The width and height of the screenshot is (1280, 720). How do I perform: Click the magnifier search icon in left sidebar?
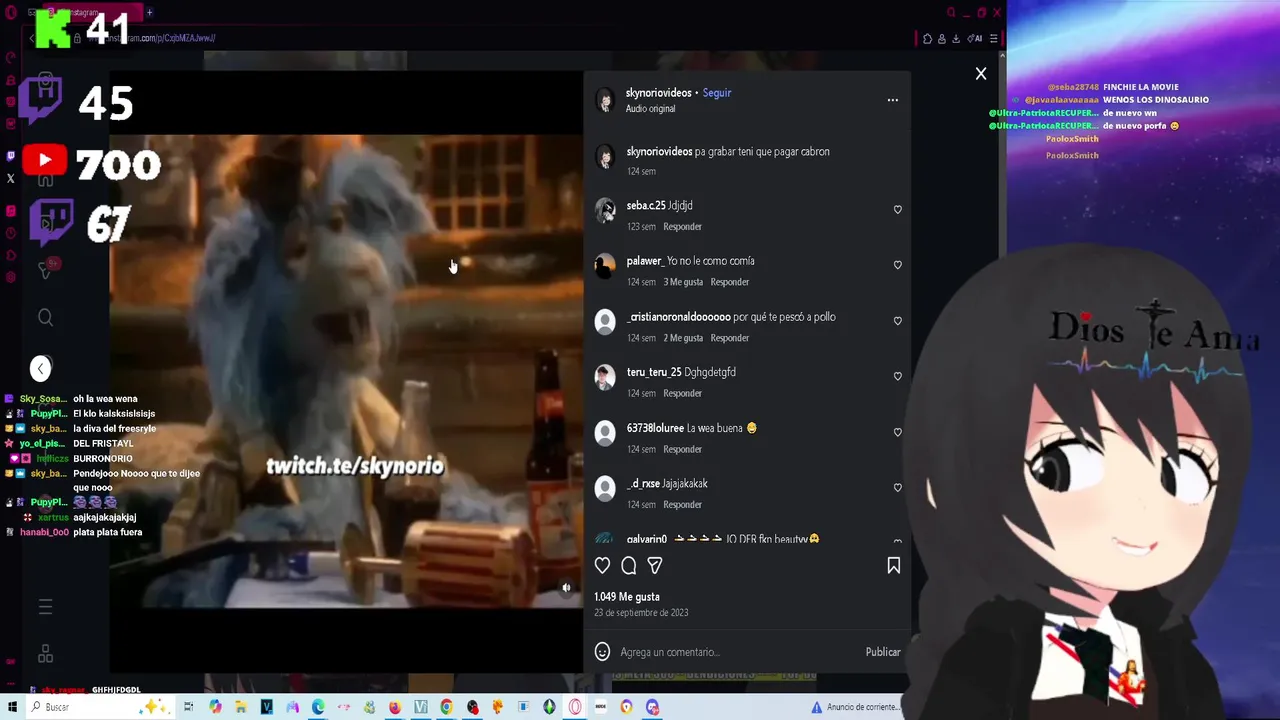(45, 318)
